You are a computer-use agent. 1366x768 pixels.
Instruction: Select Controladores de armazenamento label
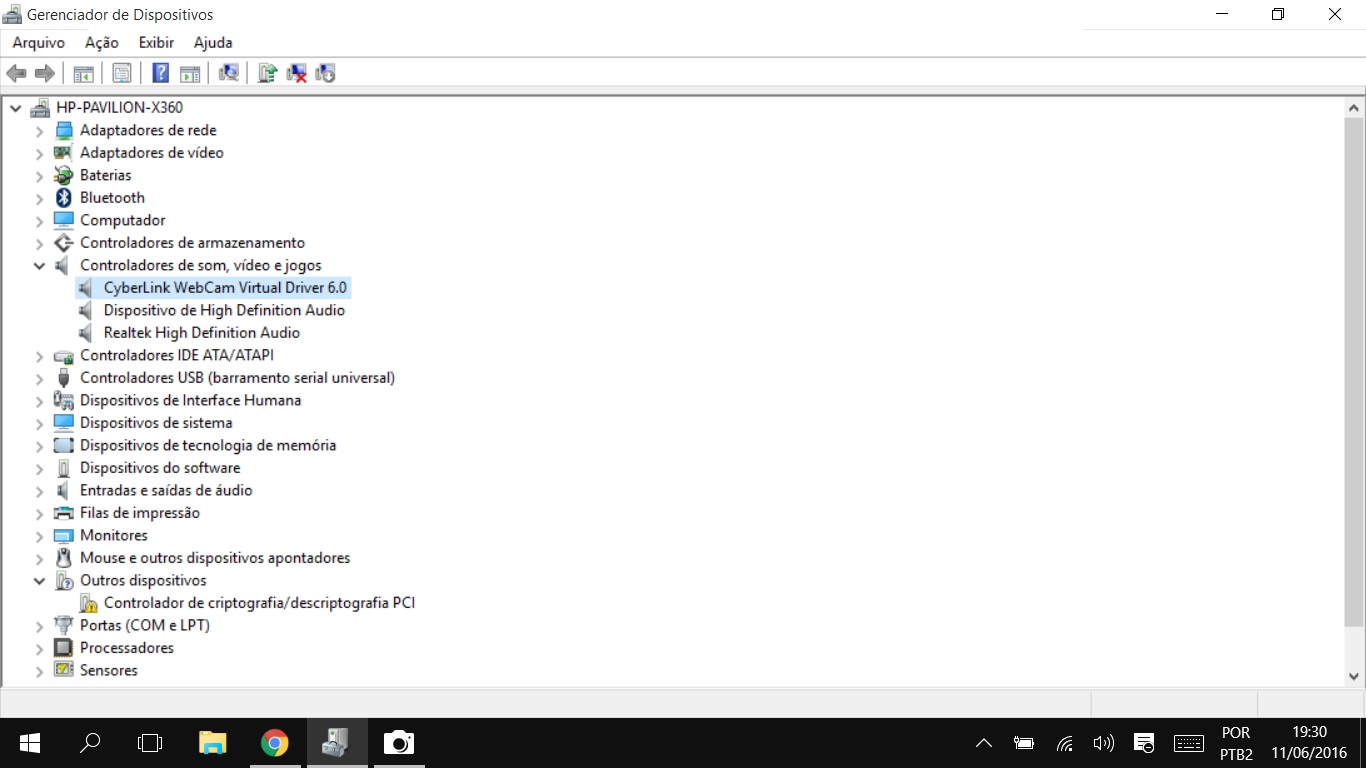[192, 243]
